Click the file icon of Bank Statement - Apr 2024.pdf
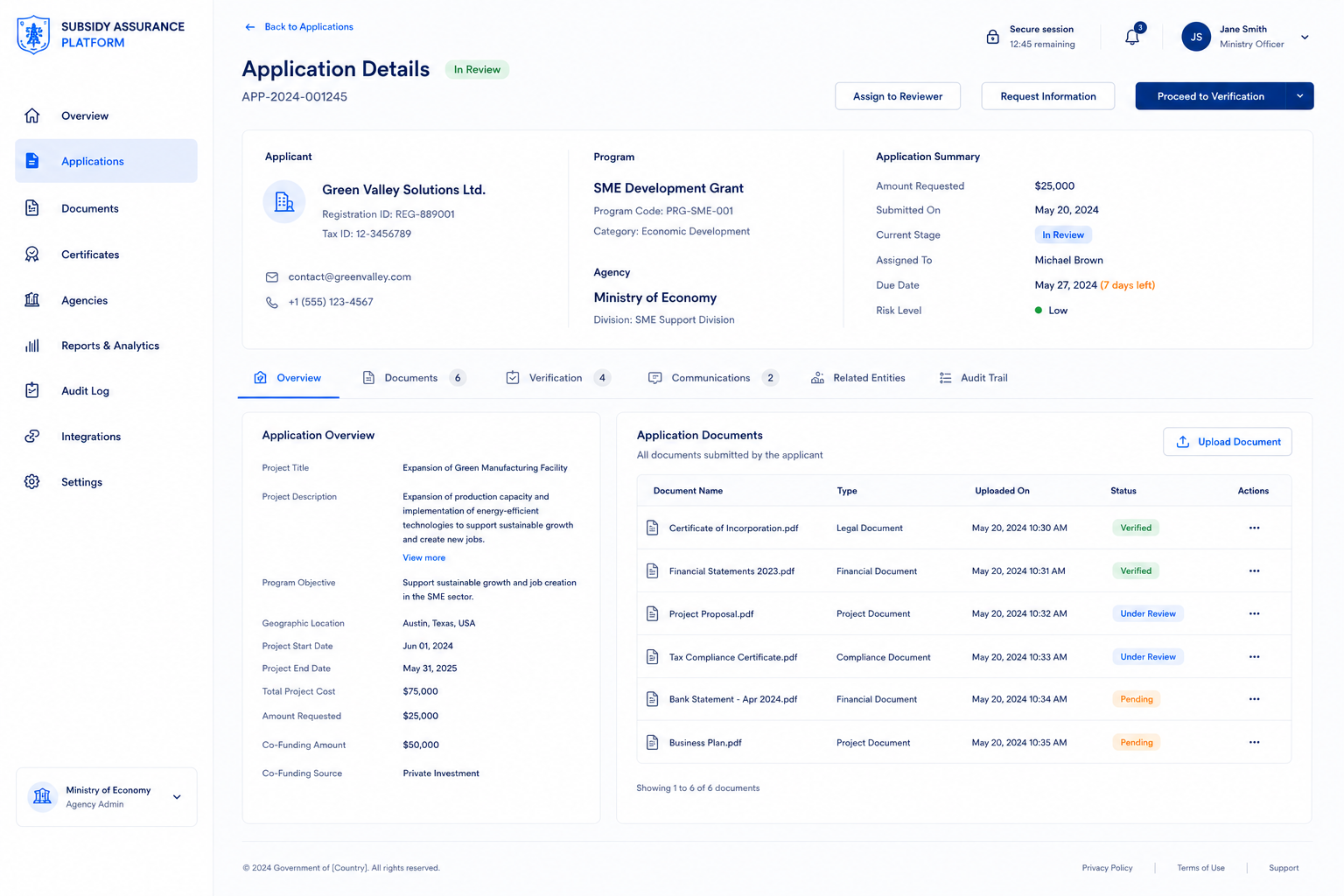The width and height of the screenshot is (1344, 896). coord(652,699)
